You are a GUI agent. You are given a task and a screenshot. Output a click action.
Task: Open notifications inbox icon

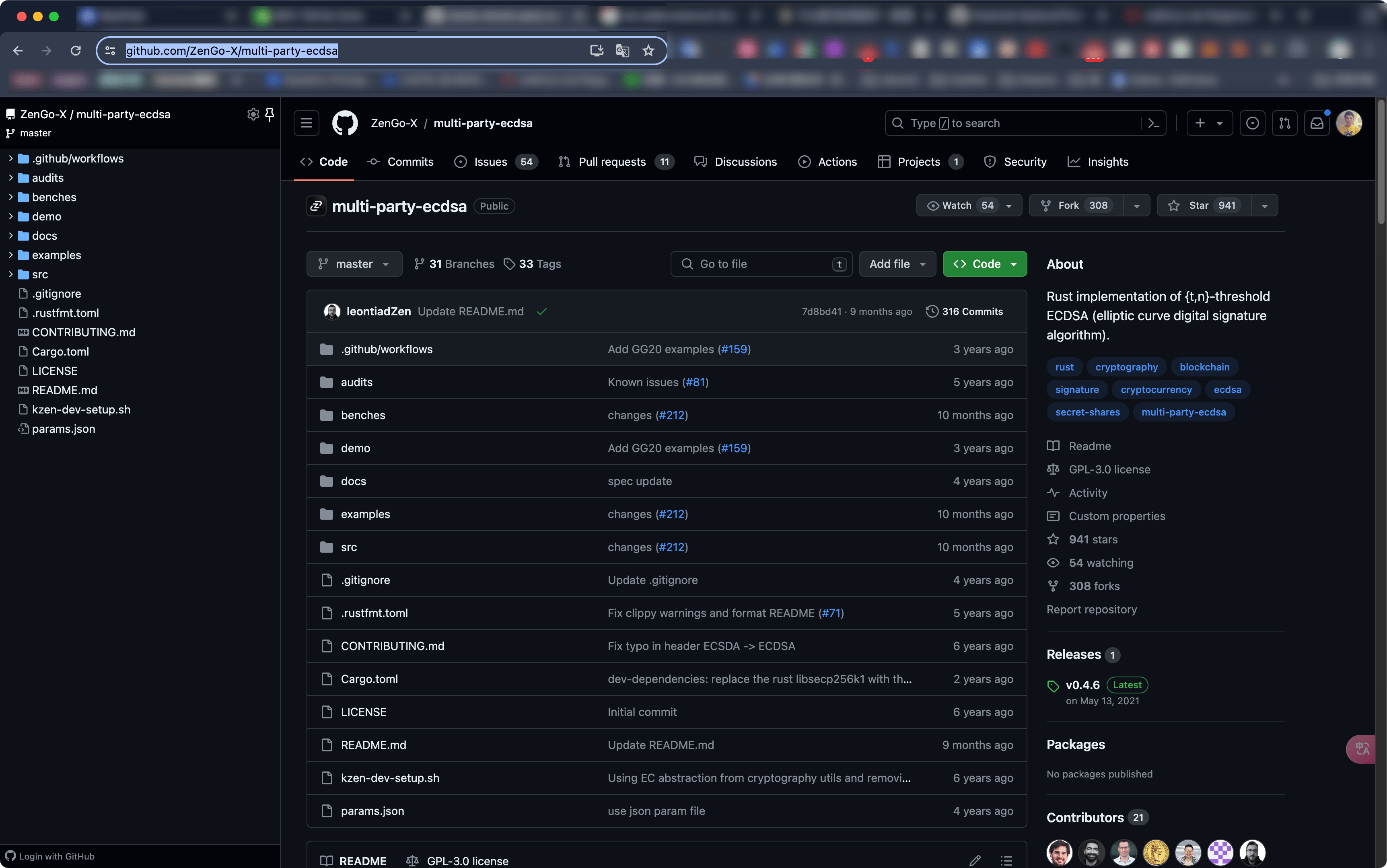pyautogui.click(x=1317, y=123)
